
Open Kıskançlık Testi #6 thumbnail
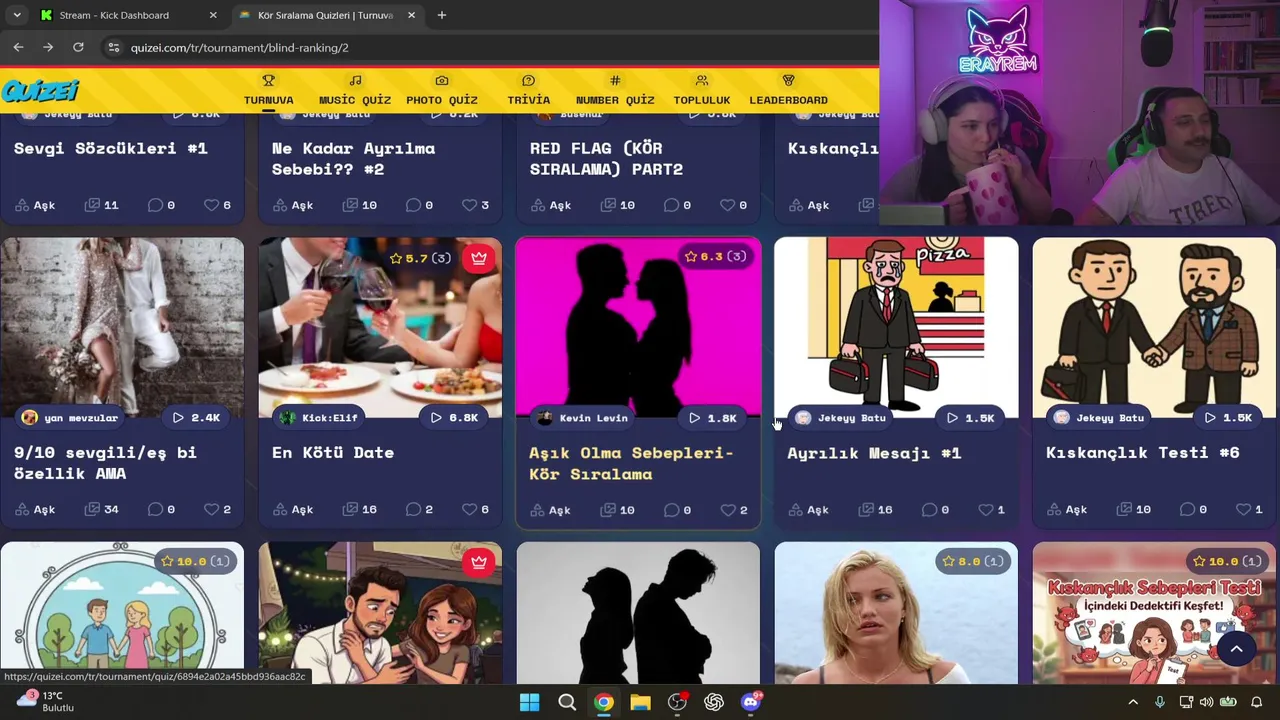click(x=1154, y=327)
